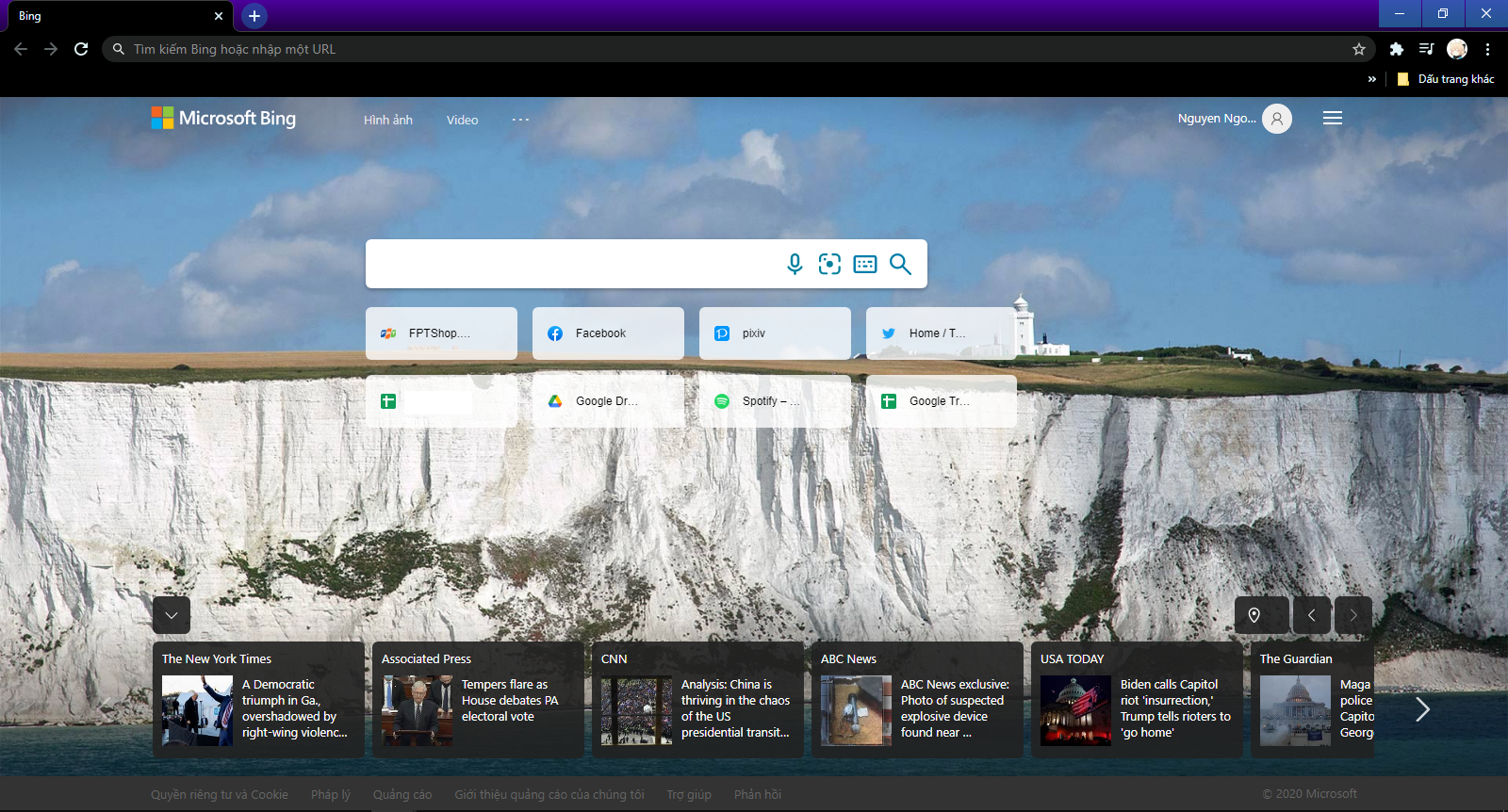Click the image location info pin
Image resolution: width=1508 pixels, height=812 pixels.
pyautogui.click(x=1254, y=615)
